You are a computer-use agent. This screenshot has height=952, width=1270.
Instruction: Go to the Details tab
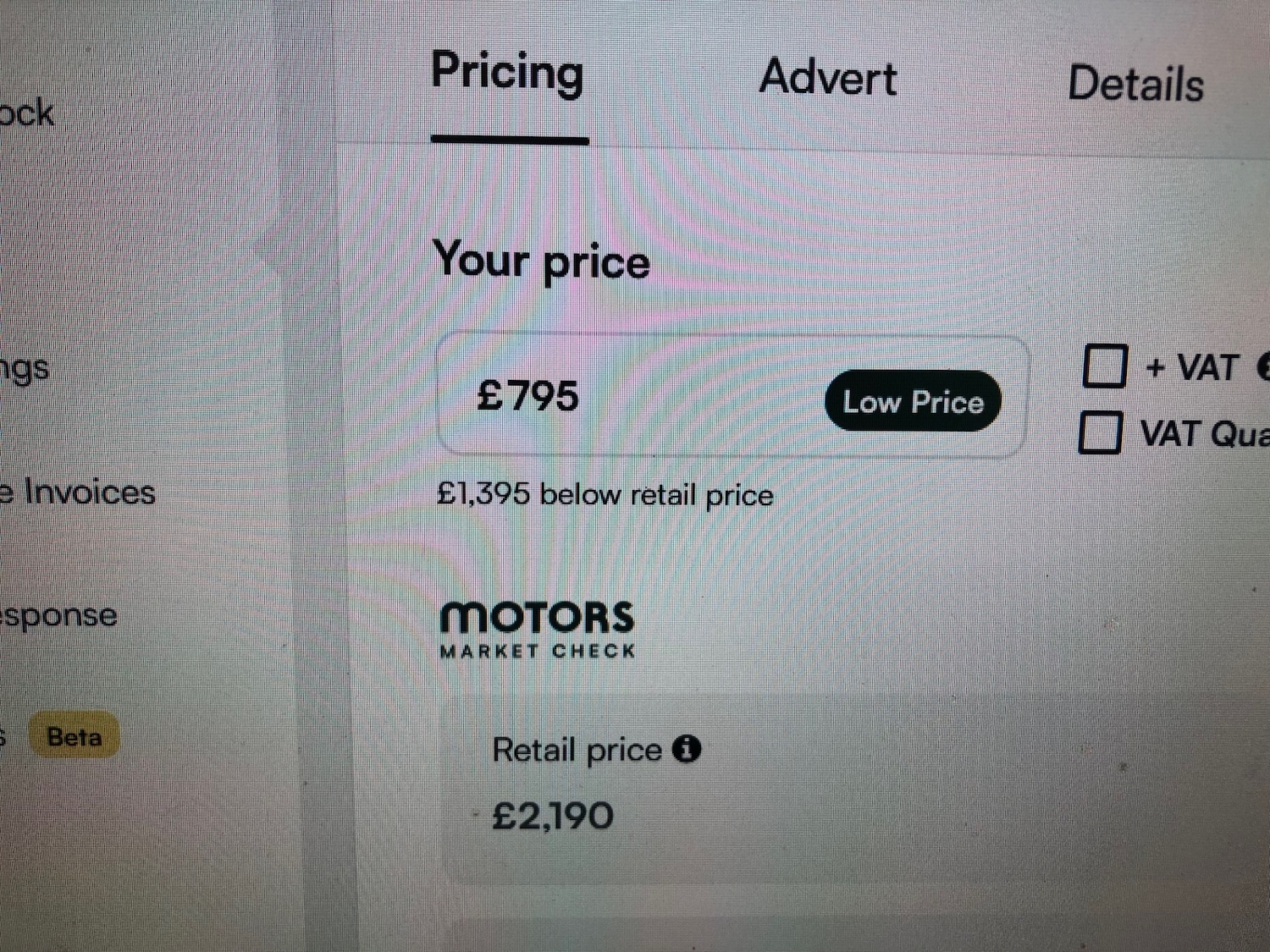pos(1135,85)
